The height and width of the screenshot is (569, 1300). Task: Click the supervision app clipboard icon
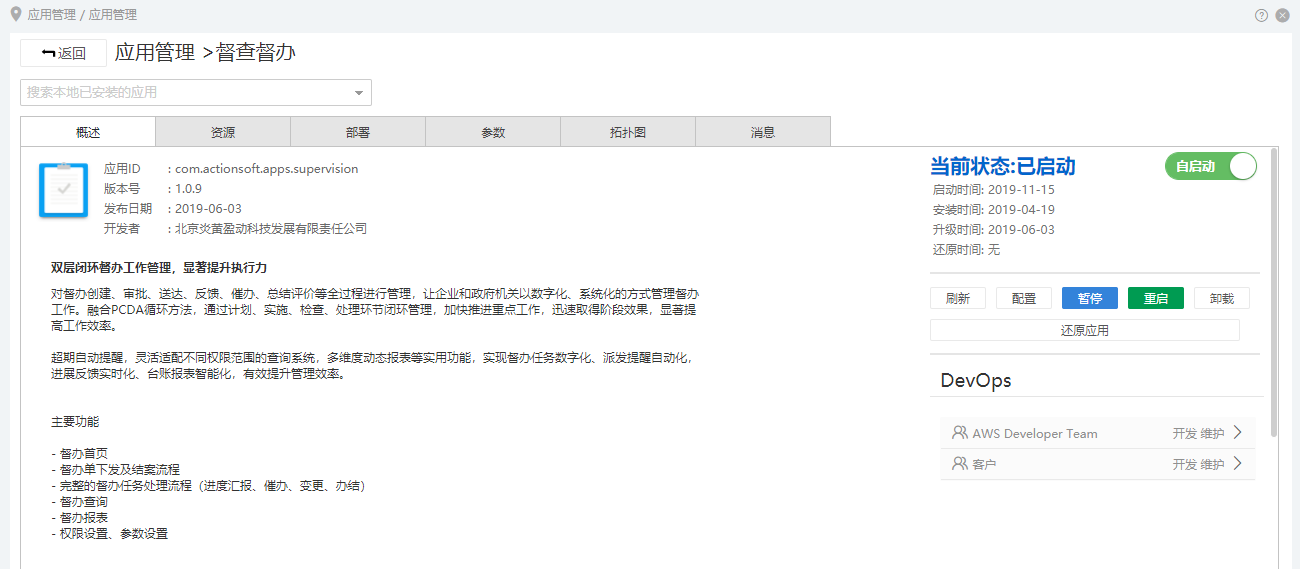(x=63, y=190)
